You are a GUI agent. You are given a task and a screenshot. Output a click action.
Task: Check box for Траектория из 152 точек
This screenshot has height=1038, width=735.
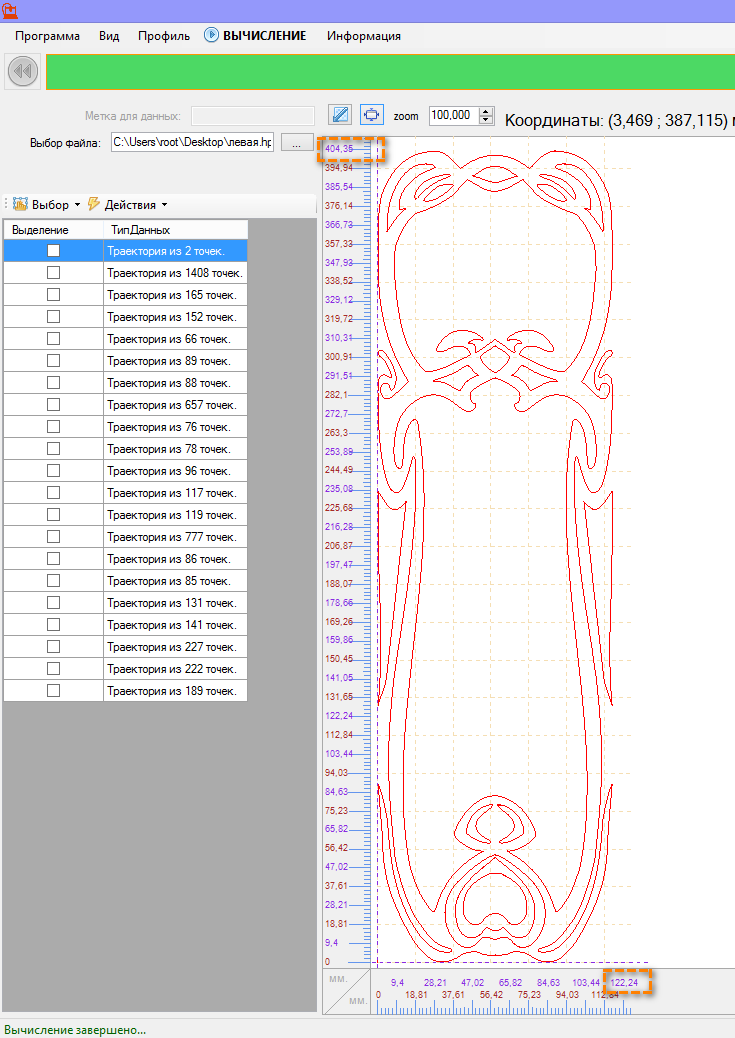[54, 316]
